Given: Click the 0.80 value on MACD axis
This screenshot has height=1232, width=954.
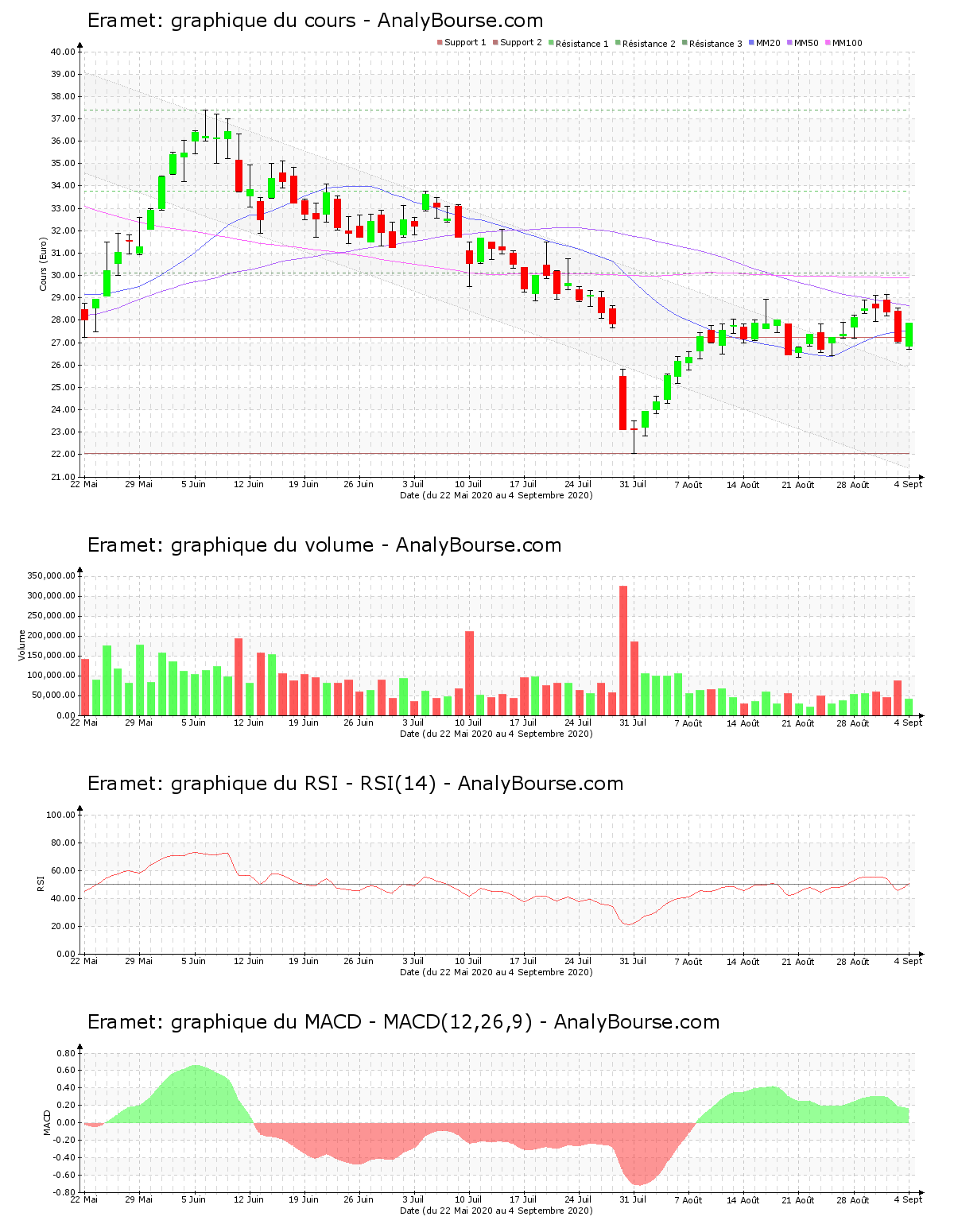Looking at the screenshot, I should (x=67, y=1053).
